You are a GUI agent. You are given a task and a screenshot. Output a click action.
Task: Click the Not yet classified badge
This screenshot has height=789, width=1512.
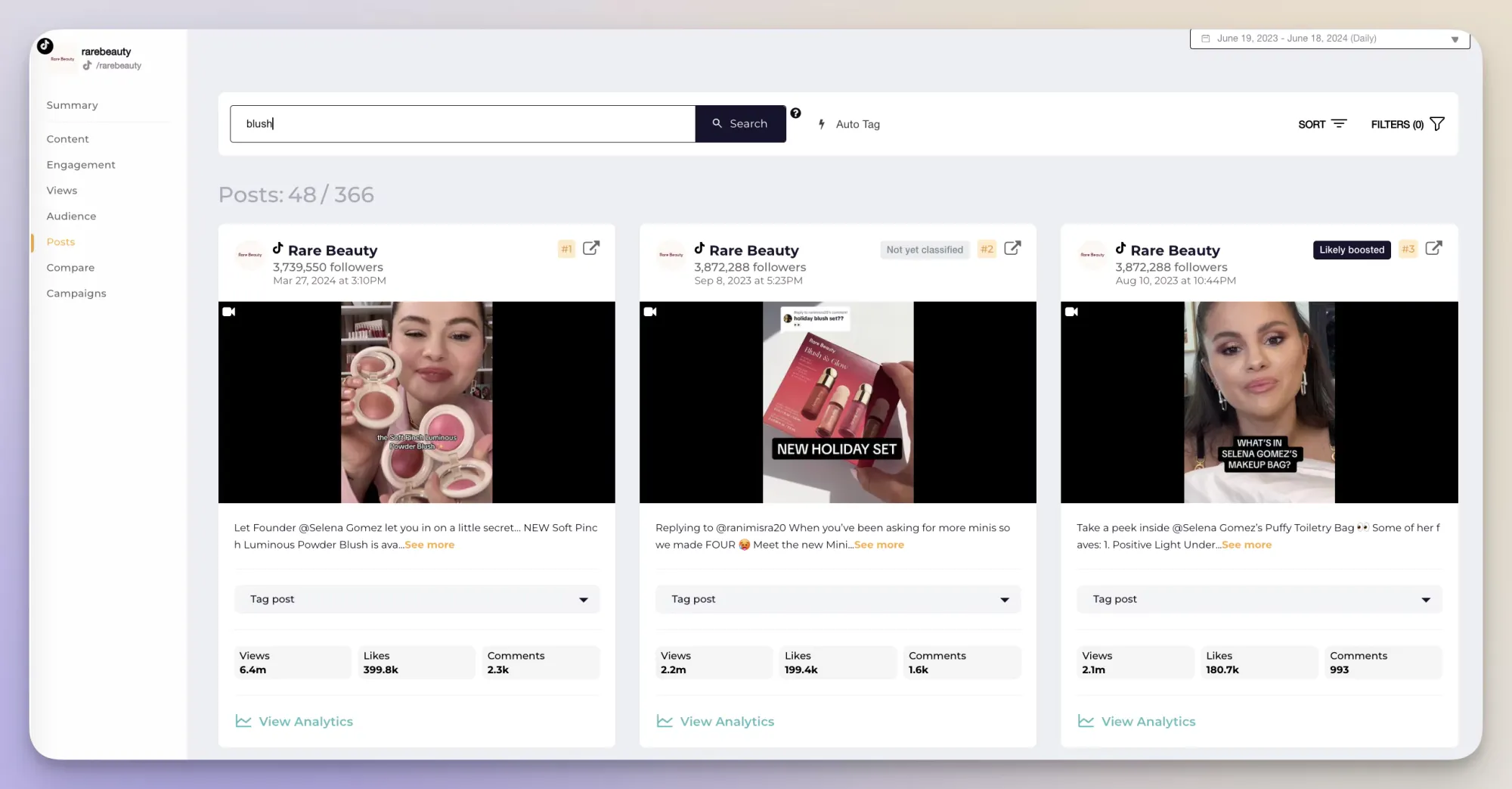pyautogui.click(x=925, y=250)
